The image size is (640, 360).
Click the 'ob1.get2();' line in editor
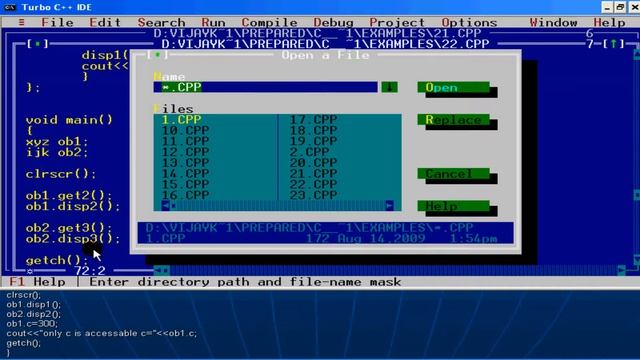pyautogui.click(x=69, y=196)
